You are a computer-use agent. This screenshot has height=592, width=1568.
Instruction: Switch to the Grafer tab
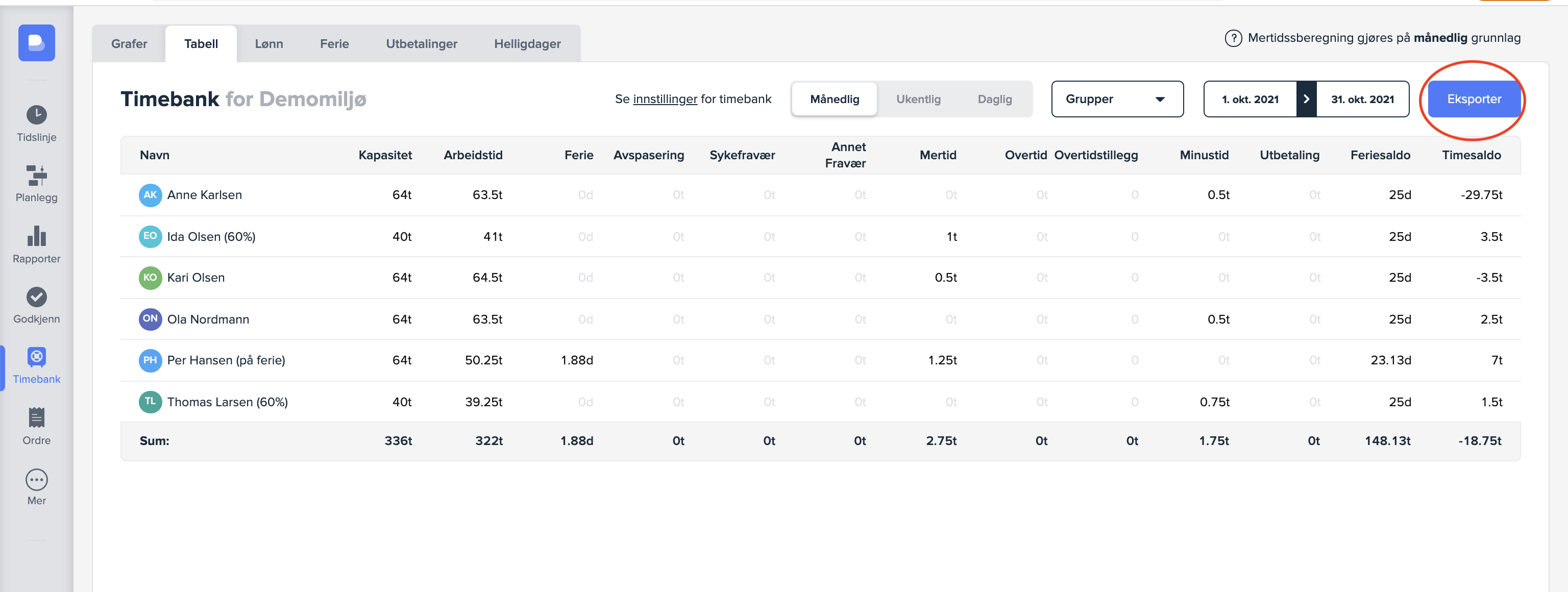[x=129, y=44]
